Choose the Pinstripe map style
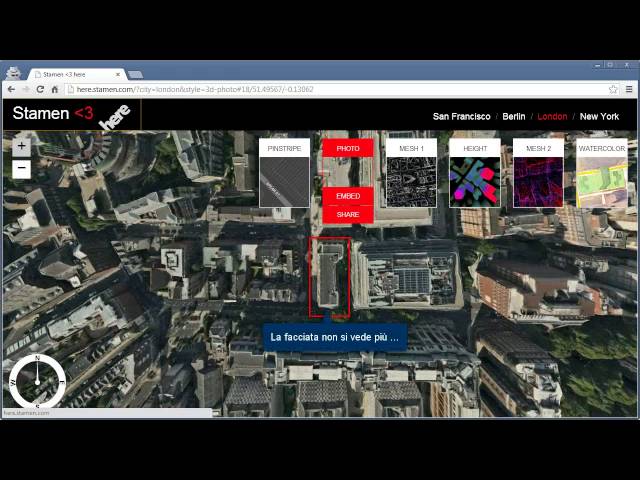 pyautogui.click(x=284, y=173)
